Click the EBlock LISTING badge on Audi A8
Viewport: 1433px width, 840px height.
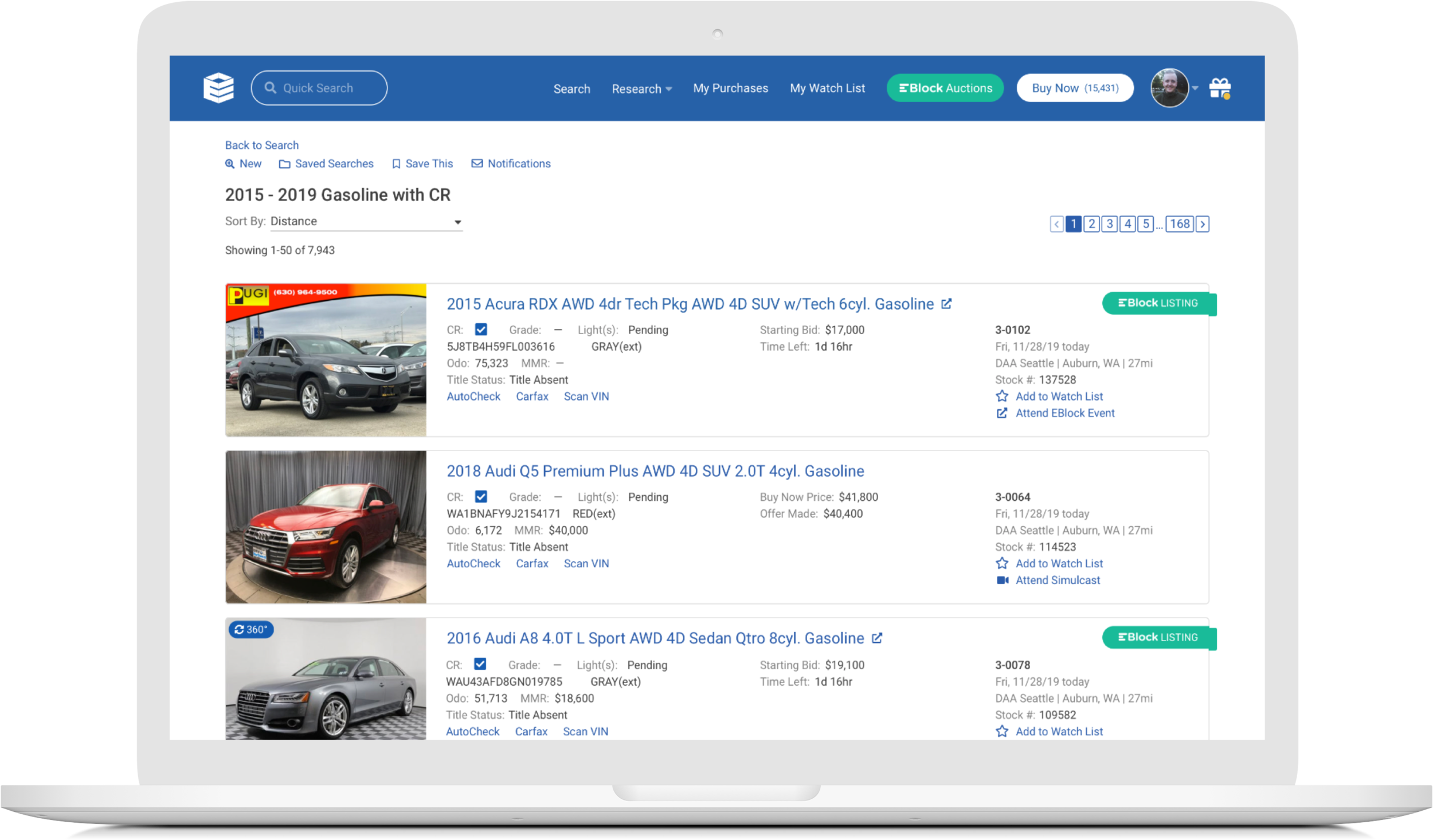(1158, 638)
